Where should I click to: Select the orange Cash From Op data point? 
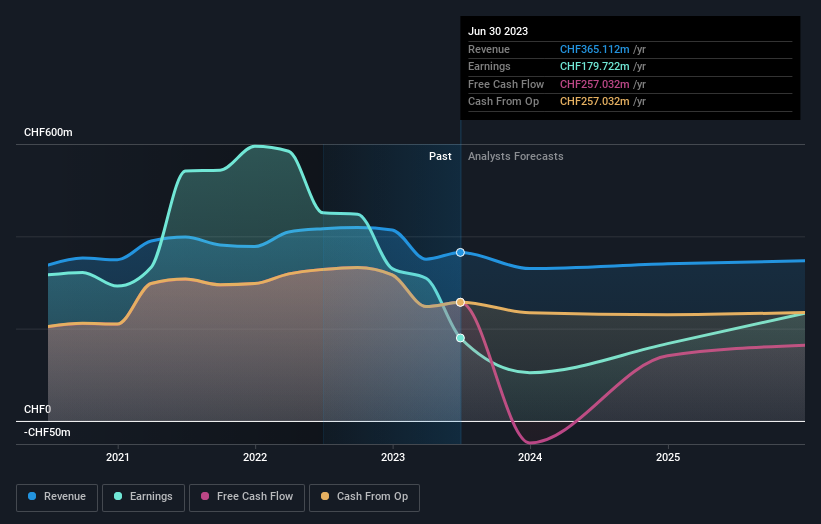pyautogui.click(x=460, y=302)
